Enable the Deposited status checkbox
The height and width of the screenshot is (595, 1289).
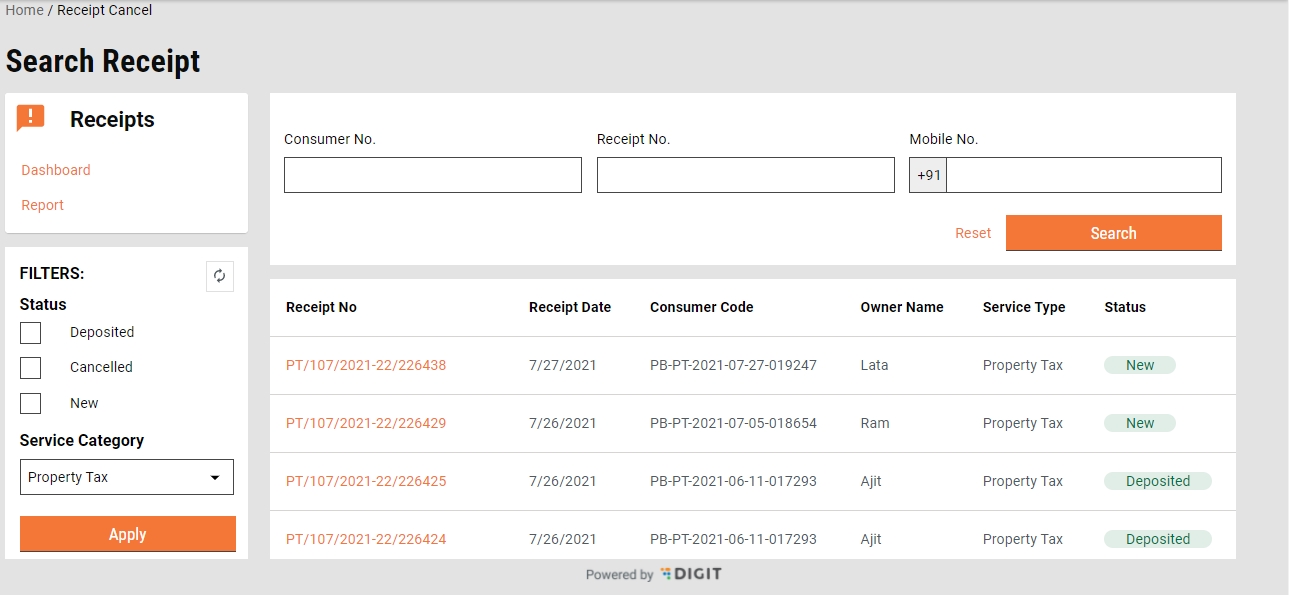click(31, 332)
